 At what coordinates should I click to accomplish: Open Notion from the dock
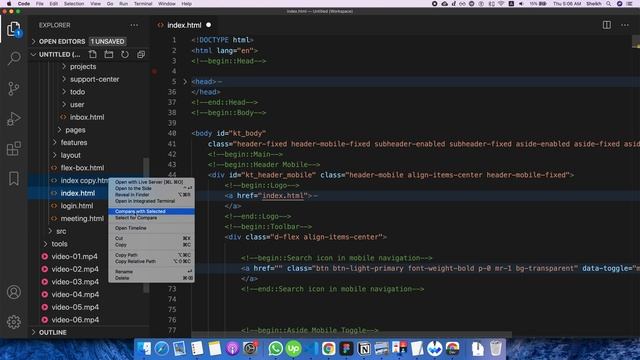point(364,348)
